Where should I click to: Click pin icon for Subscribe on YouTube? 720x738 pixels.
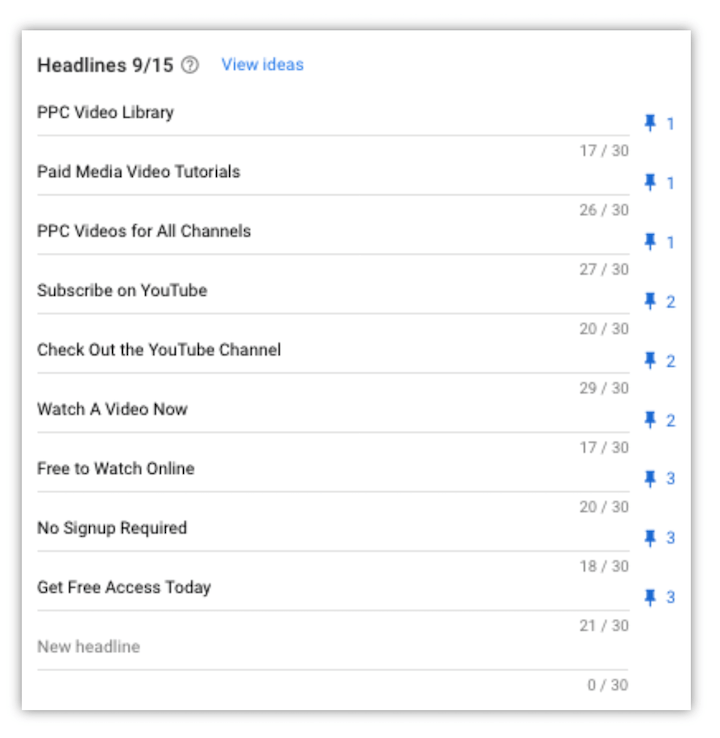[650, 301]
